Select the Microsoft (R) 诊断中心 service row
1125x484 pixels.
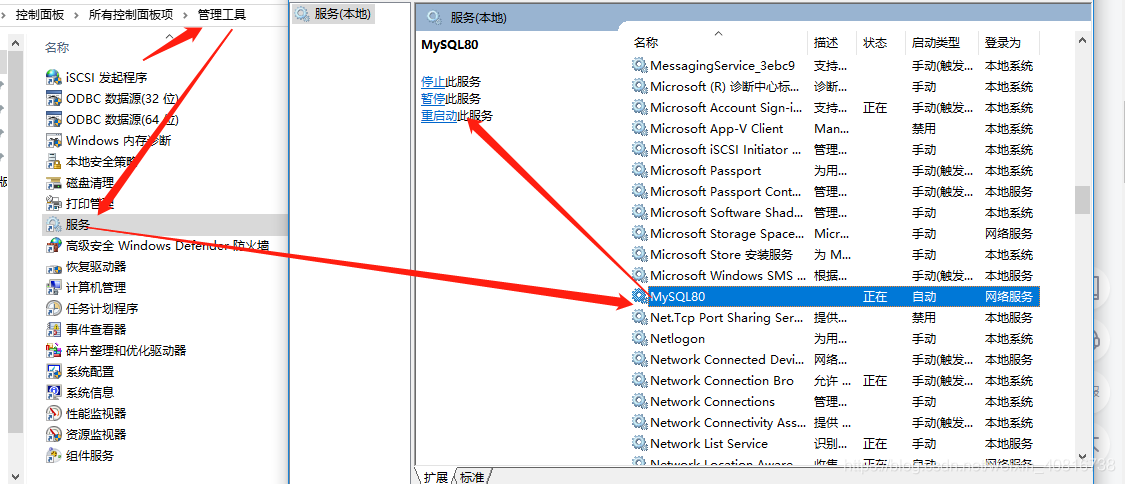click(835, 87)
